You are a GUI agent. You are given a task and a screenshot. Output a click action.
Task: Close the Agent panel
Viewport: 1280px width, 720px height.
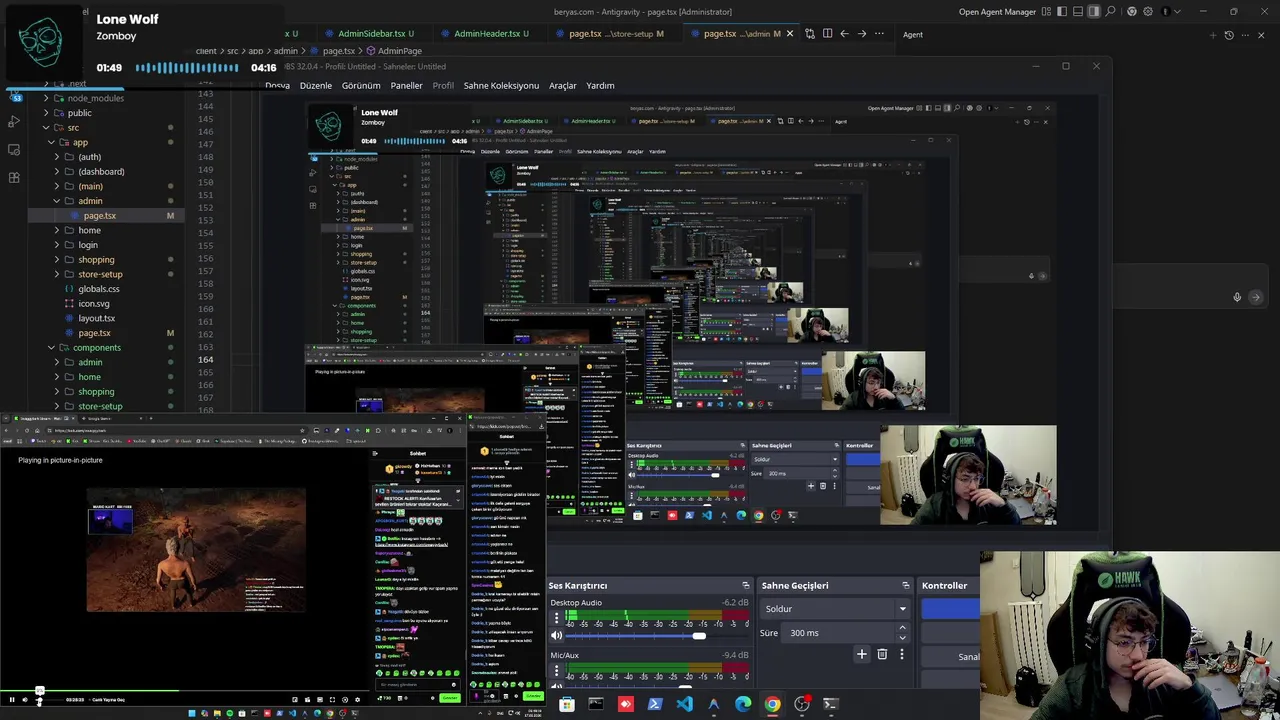[1261, 35]
